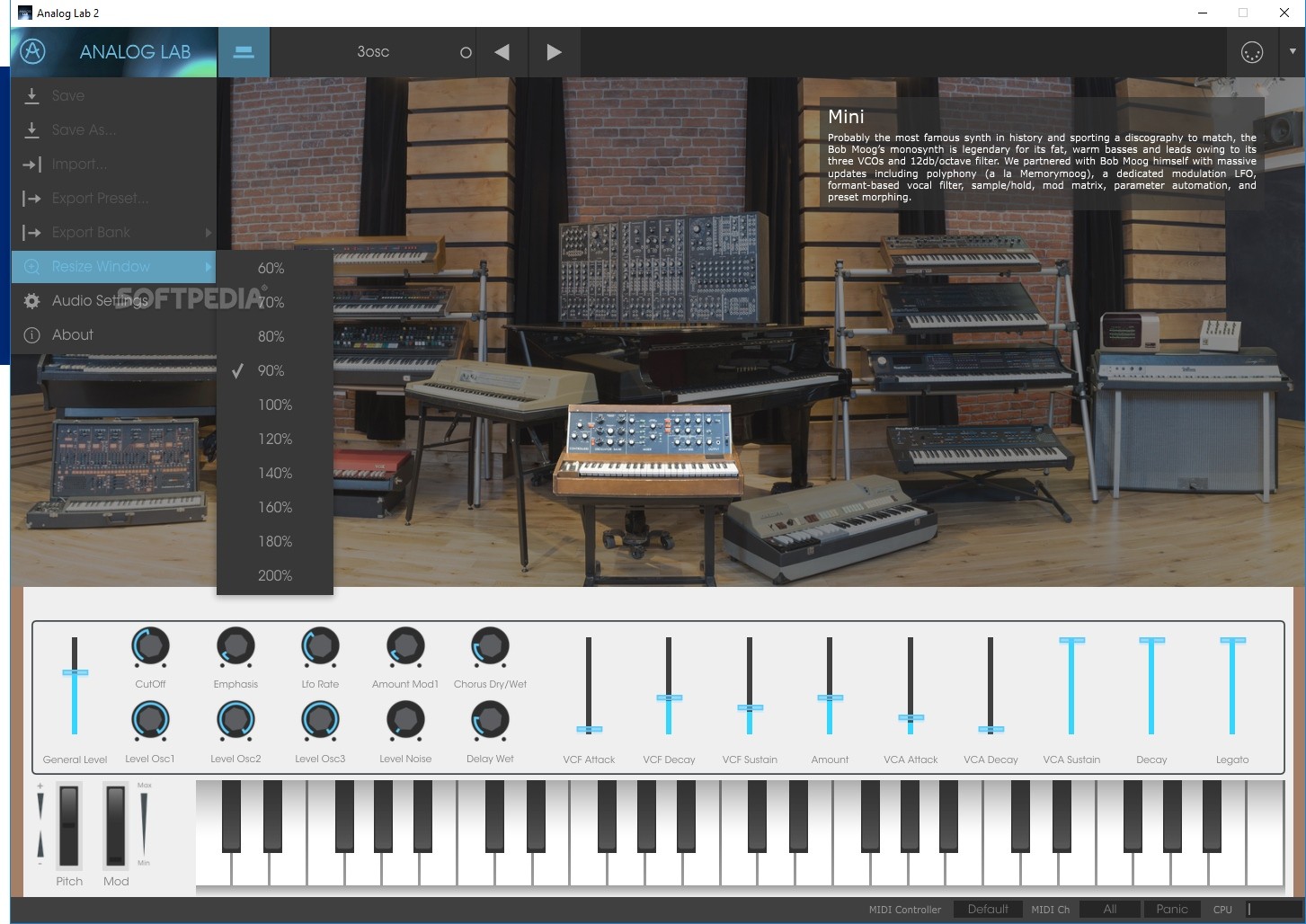Choose Export Preset... from the menu
Image resolution: width=1306 pixels, height=924 pixels.
click(x=113, y=198)
